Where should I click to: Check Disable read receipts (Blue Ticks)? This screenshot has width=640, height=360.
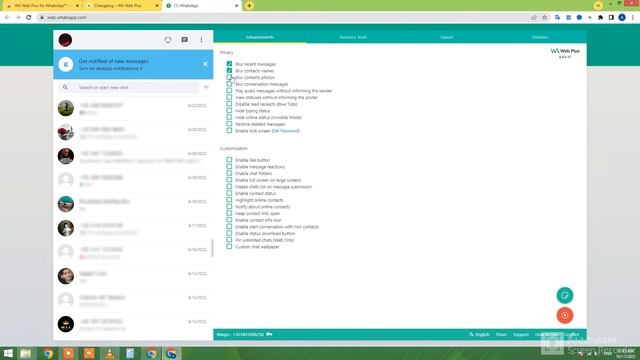tap(229, 104)
